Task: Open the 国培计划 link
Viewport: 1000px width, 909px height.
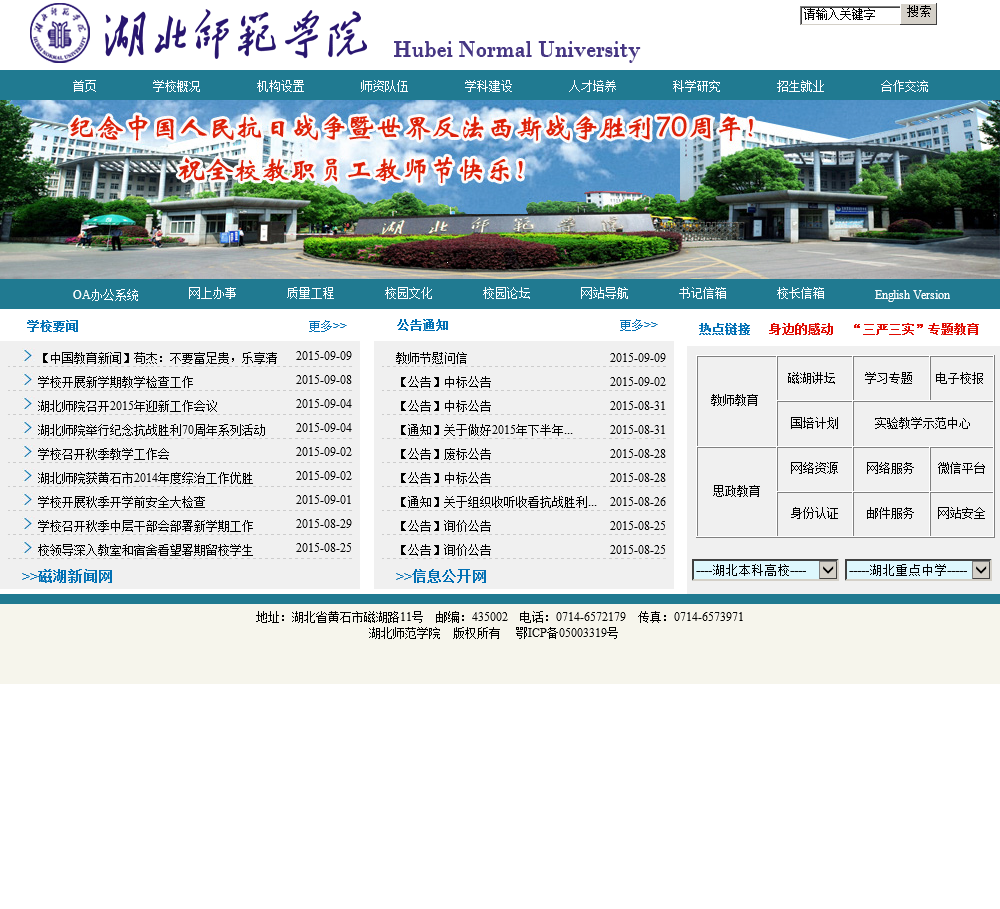Action: [814, 423]
